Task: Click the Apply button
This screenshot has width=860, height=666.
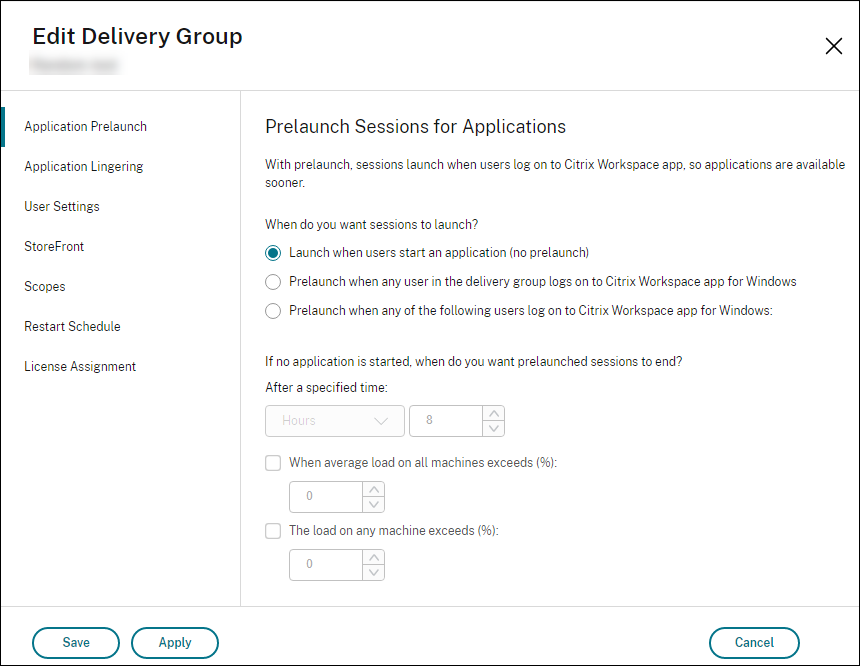Action: pyautogui.click(x=175, y=643)
